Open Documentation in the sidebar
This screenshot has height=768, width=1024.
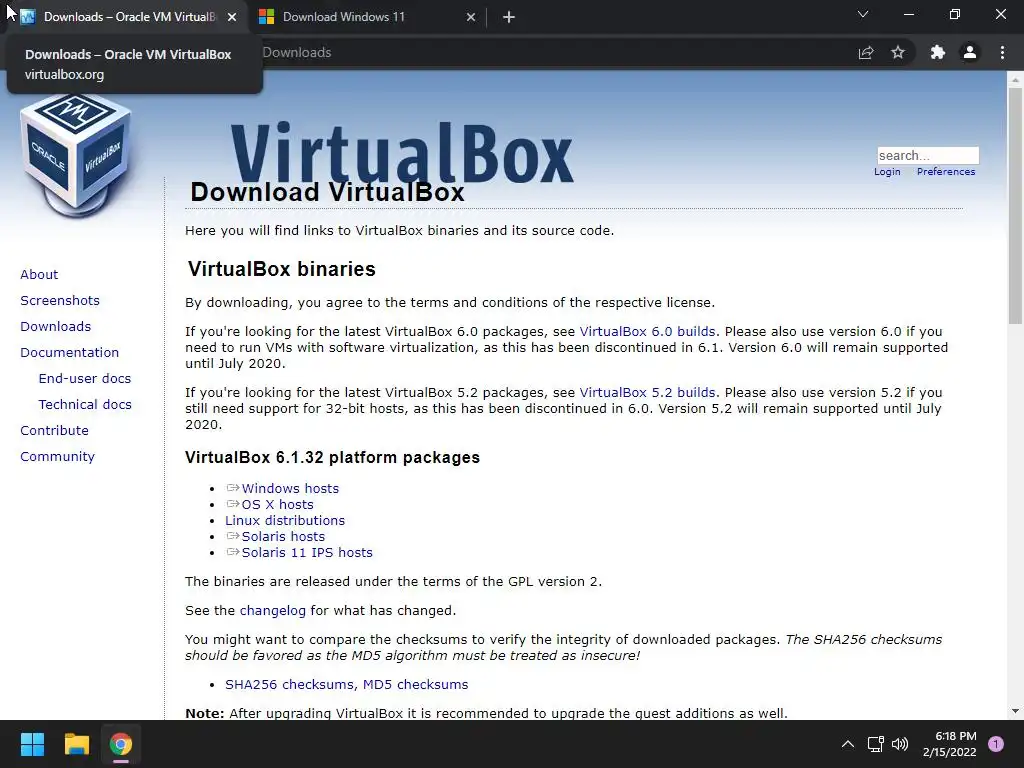69,353
